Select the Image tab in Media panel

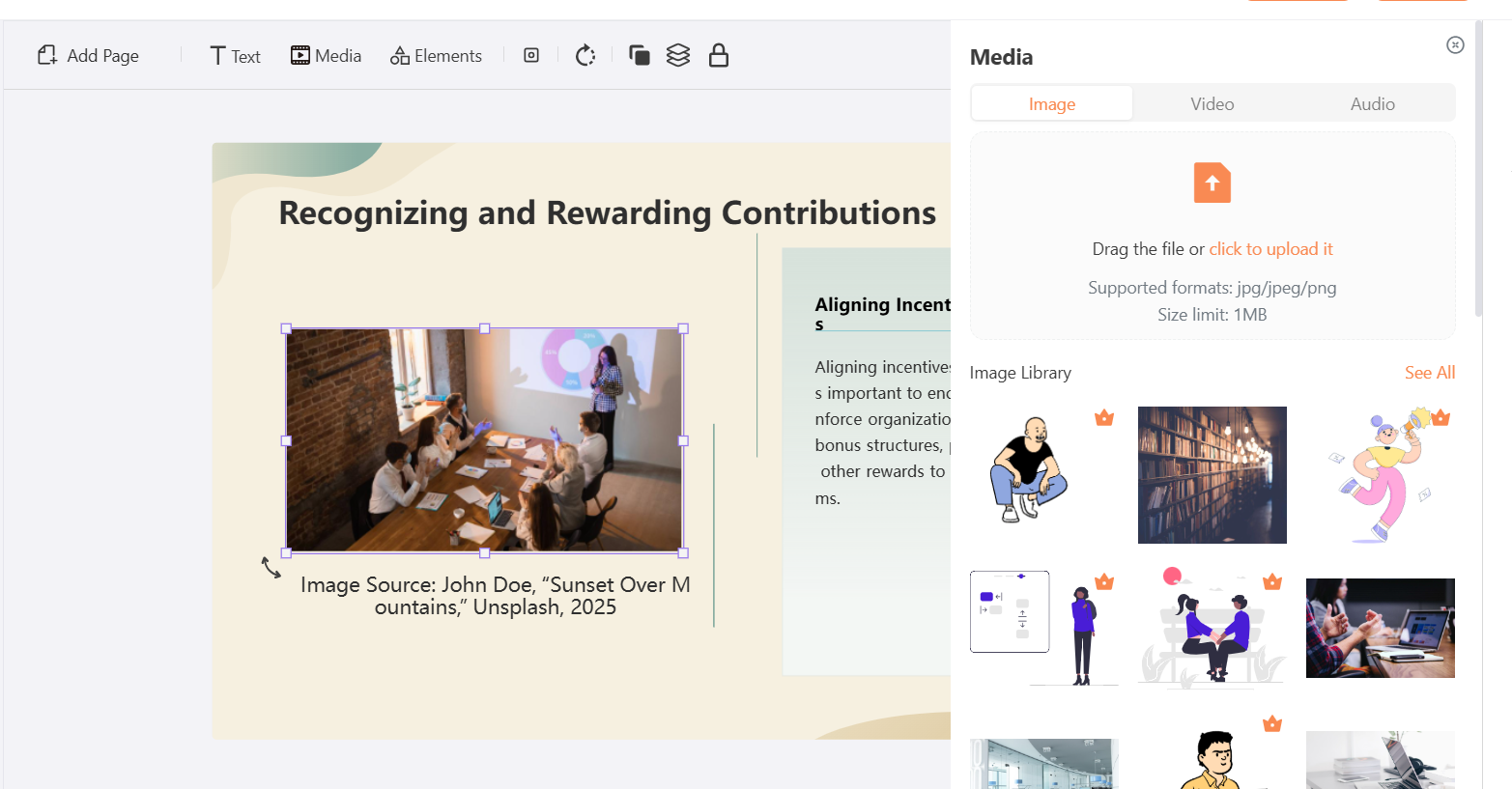1051,103
